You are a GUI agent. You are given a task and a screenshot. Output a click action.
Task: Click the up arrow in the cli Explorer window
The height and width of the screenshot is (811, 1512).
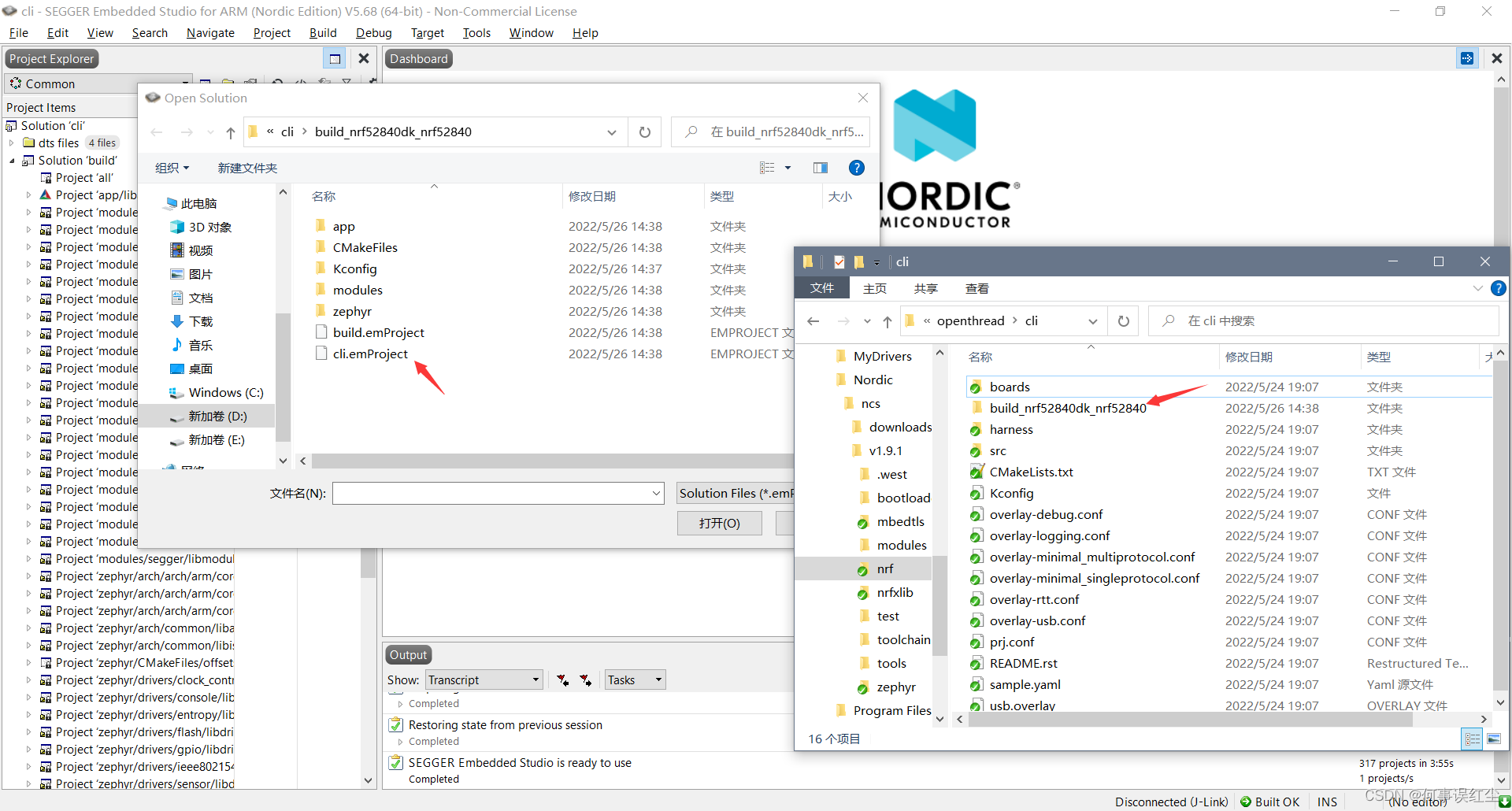[x=888, y=320]
